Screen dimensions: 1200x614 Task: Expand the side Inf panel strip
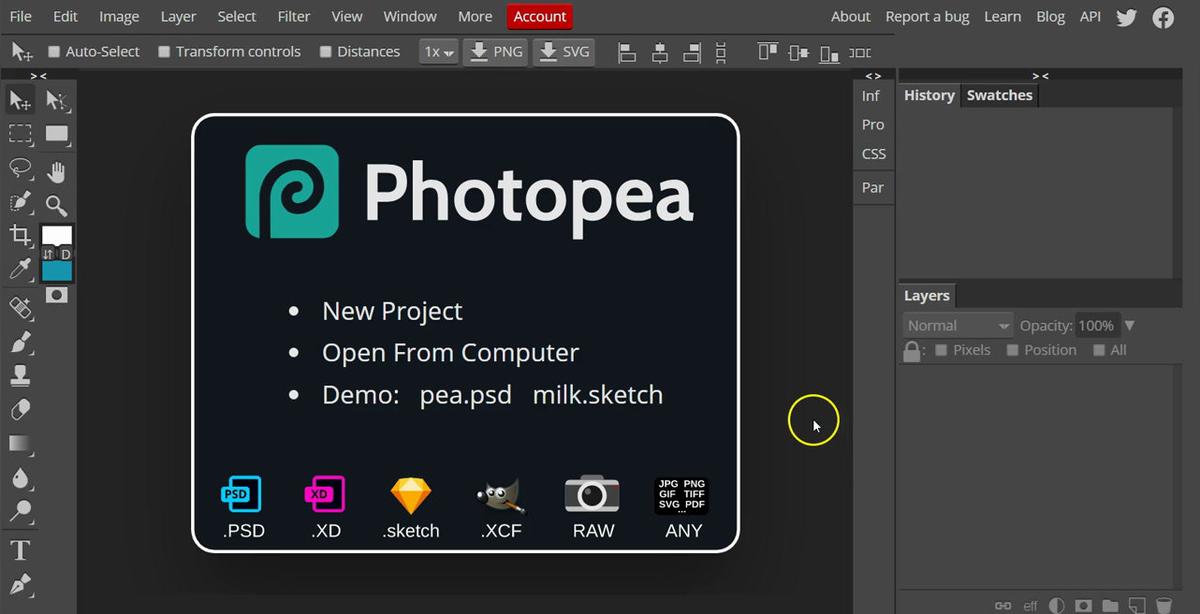click(873, 76)
